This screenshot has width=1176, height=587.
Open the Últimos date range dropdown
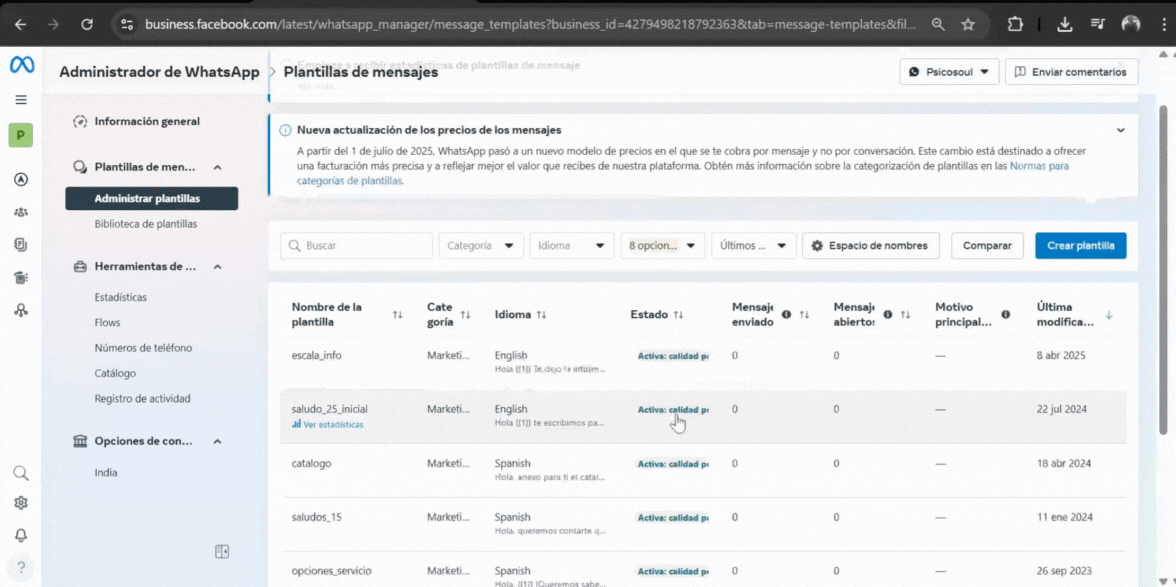(753, 245)
